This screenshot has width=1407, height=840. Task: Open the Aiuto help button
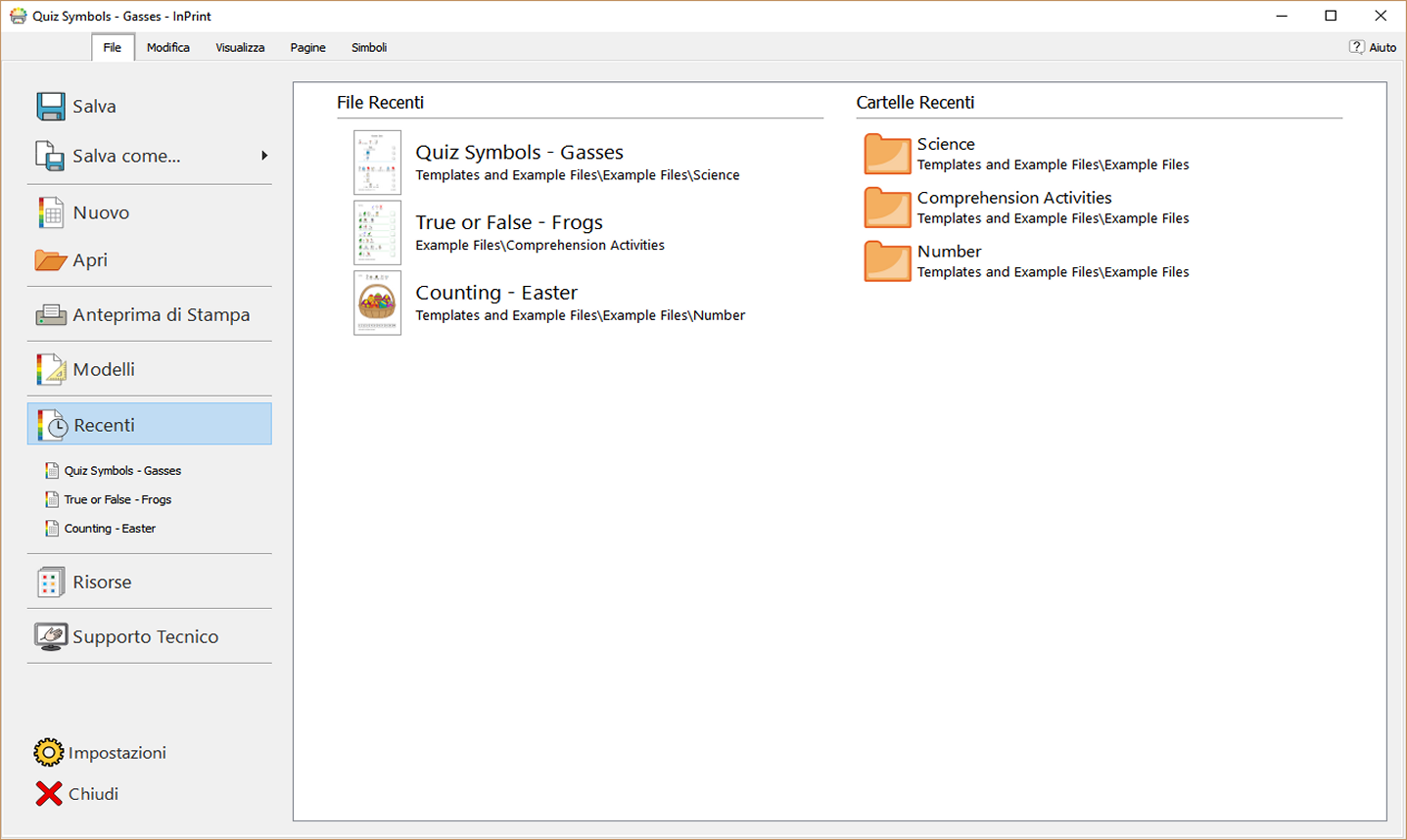1373,47
